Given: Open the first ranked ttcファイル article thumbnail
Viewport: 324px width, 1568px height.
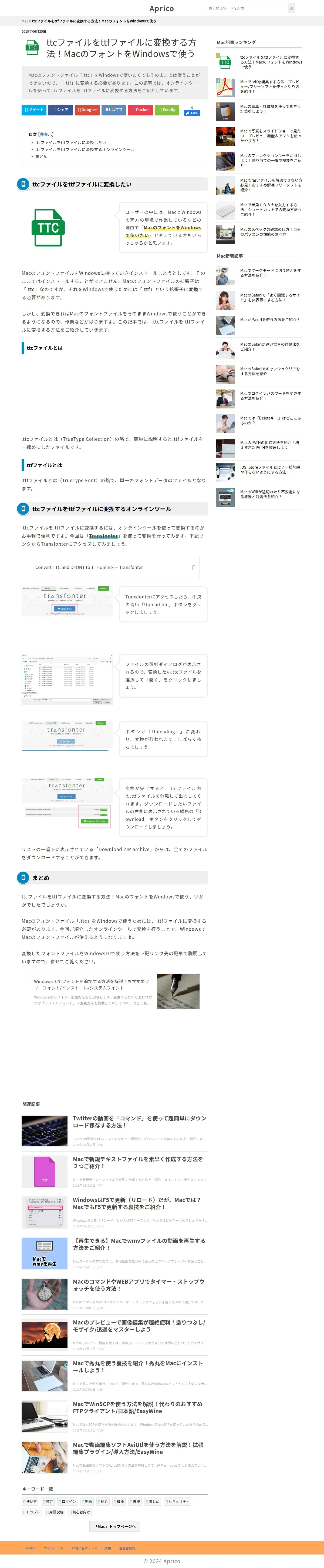Looking at the screenshot, I should tap(225, 63).
